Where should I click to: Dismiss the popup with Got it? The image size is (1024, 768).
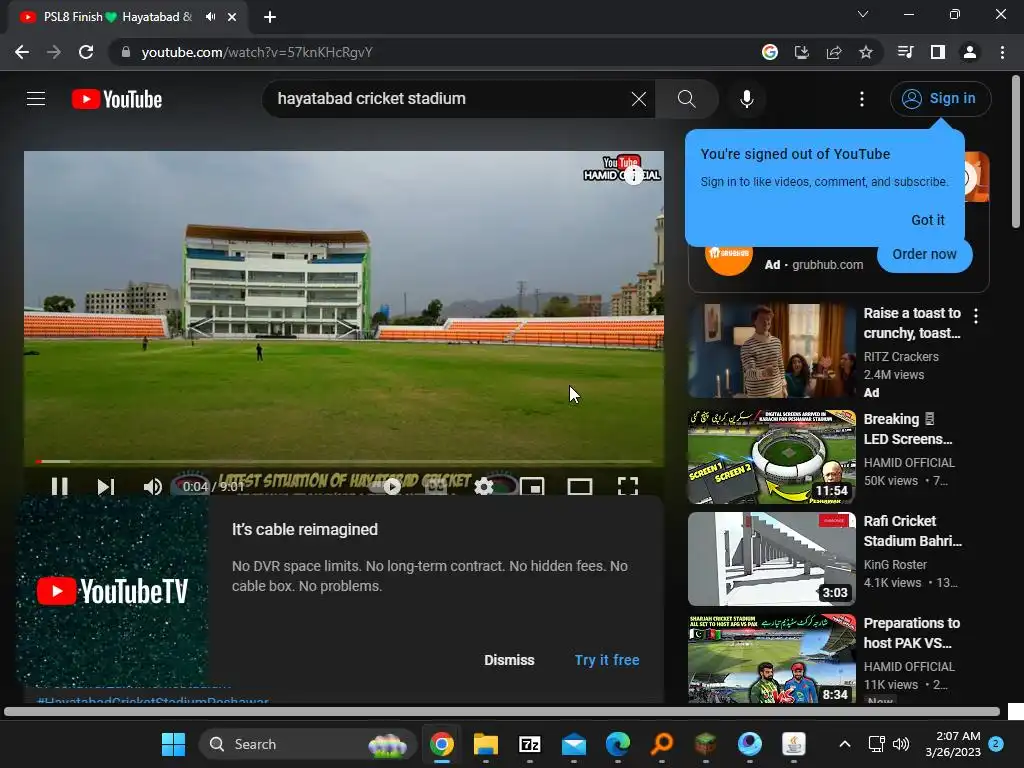click(927, 220)
